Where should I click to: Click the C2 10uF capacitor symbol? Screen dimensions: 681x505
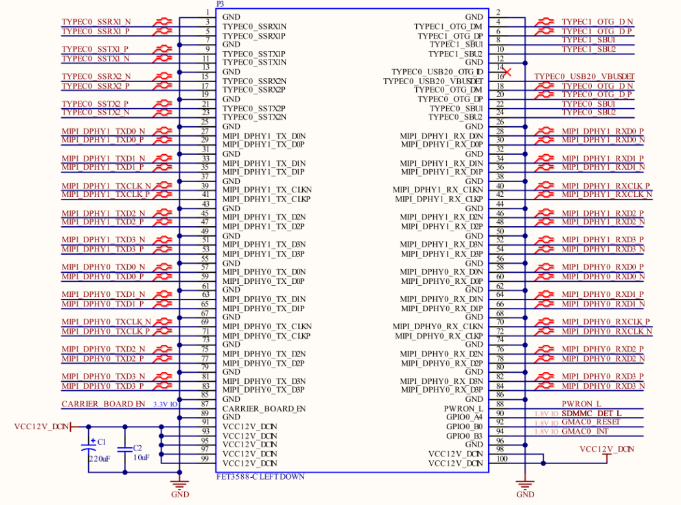tap(125, 449)
